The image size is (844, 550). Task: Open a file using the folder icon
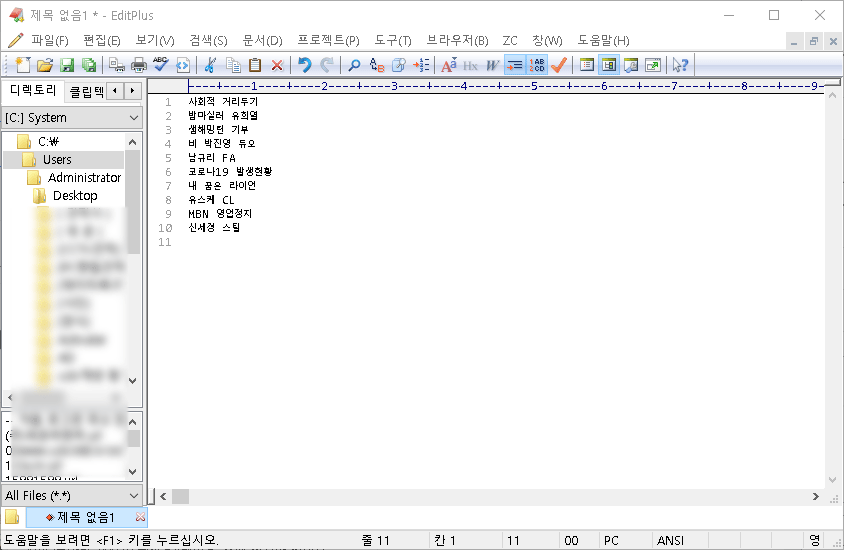click(45, 65)
